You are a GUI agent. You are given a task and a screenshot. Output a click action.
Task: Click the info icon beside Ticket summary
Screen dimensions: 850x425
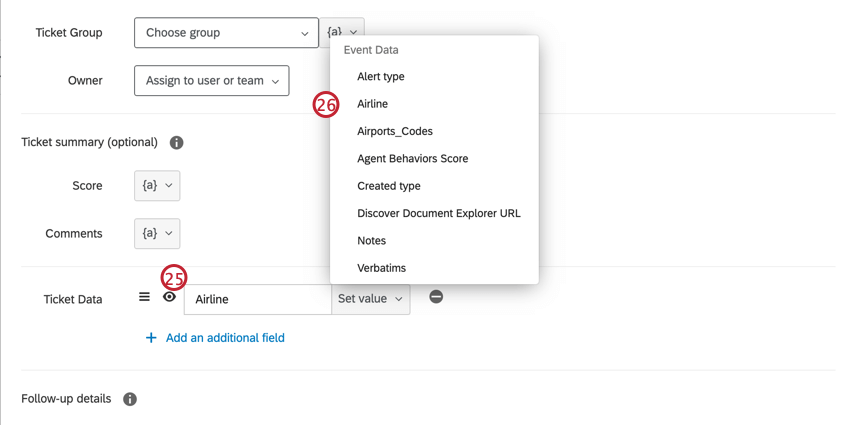[x=176, y=143]
